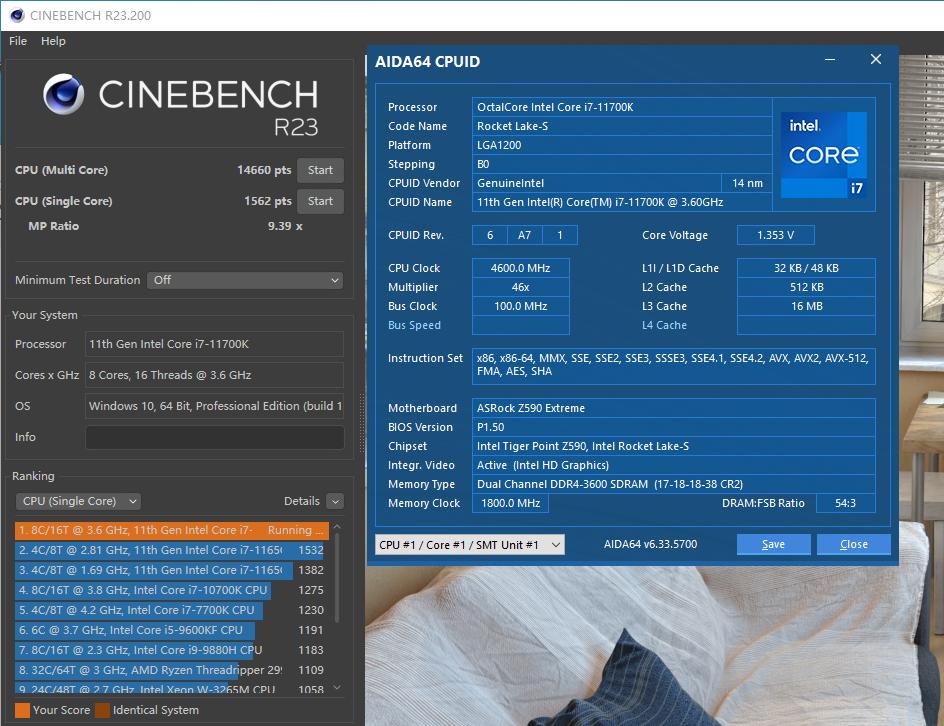The height and width of the screenshot is (726, 944).
Task: Minimize the AIDA64 CPUID window
Action: click(832, 60)
